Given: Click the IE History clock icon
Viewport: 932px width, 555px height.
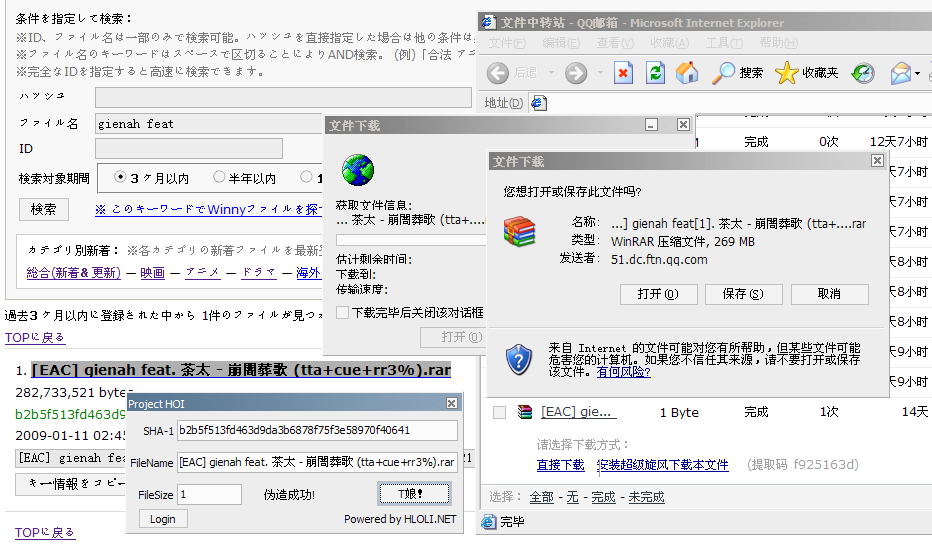Looking at the screenshot, I should (x=863, y=73).
